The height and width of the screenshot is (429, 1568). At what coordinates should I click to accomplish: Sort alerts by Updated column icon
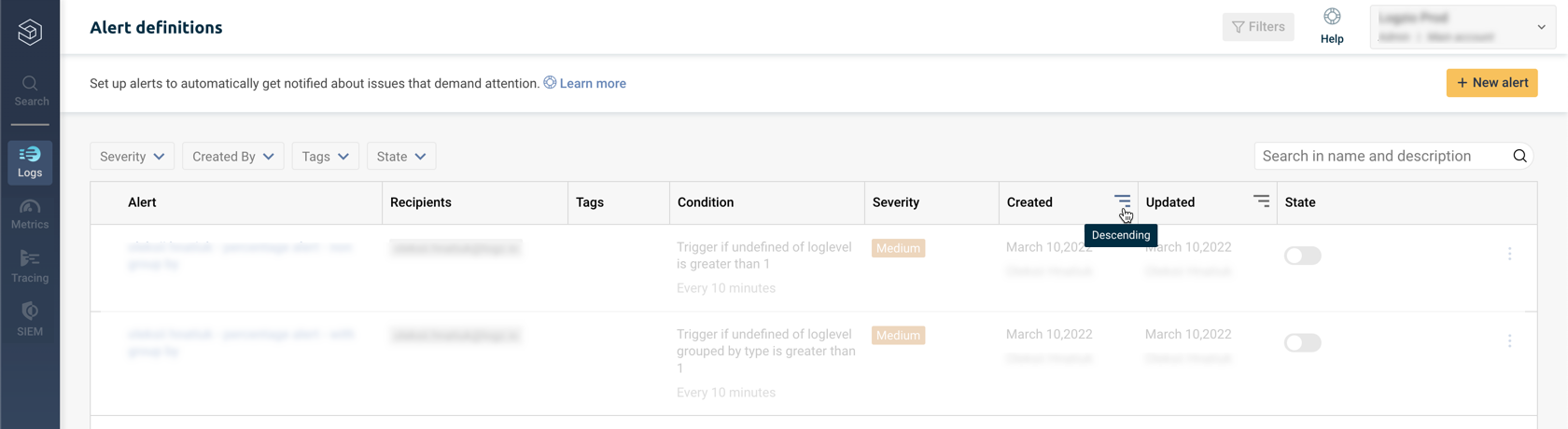pyautogui.click(x=1261, y=201)
